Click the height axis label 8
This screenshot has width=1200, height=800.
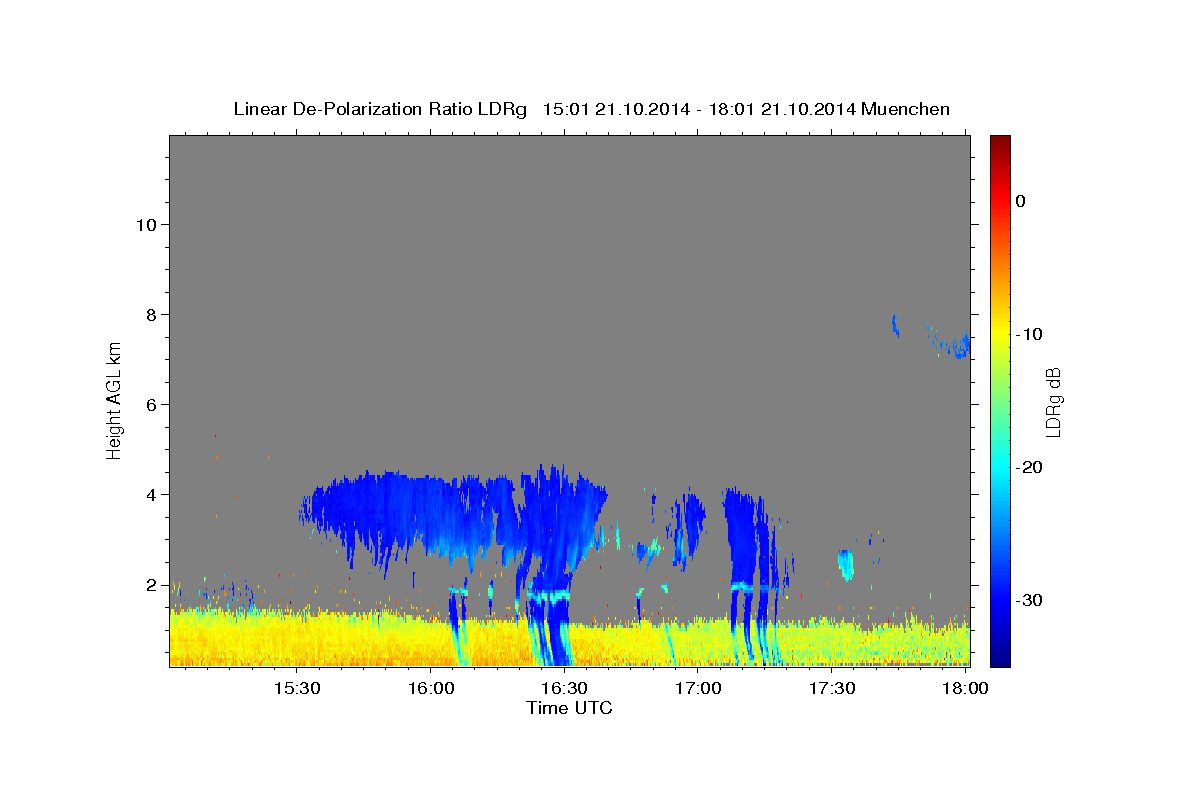(151, 315)
